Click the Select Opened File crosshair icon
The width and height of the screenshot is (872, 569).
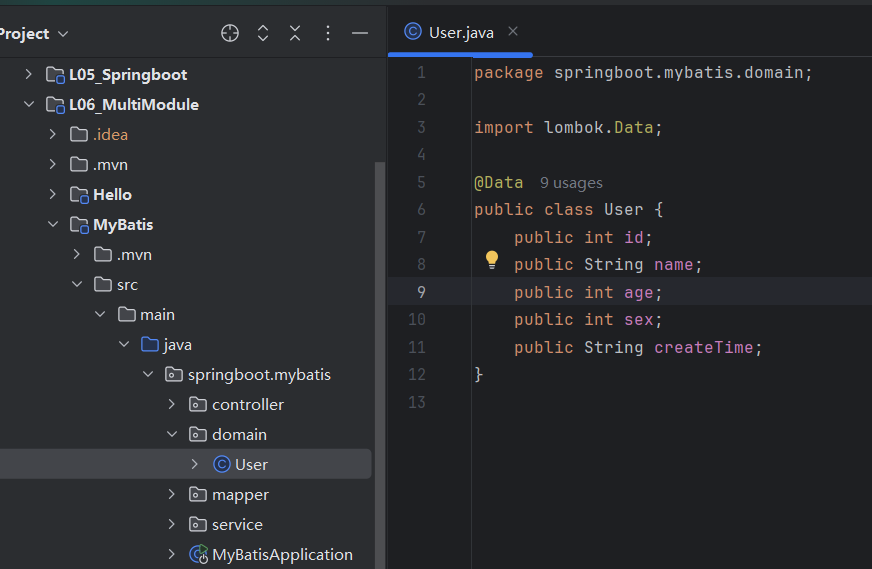pos(230,33)
